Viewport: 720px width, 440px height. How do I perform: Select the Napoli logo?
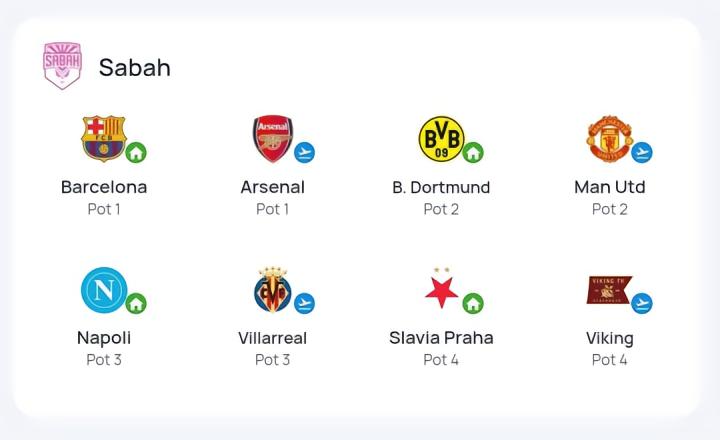(x=104, y=290)
